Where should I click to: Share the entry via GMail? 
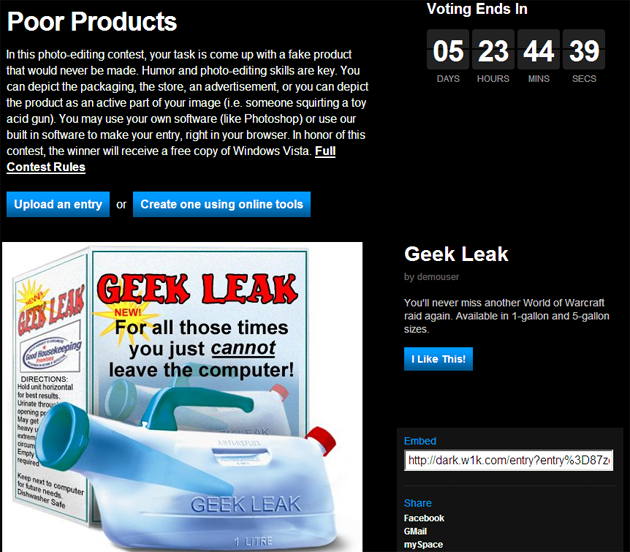click(x=415, y=531)
